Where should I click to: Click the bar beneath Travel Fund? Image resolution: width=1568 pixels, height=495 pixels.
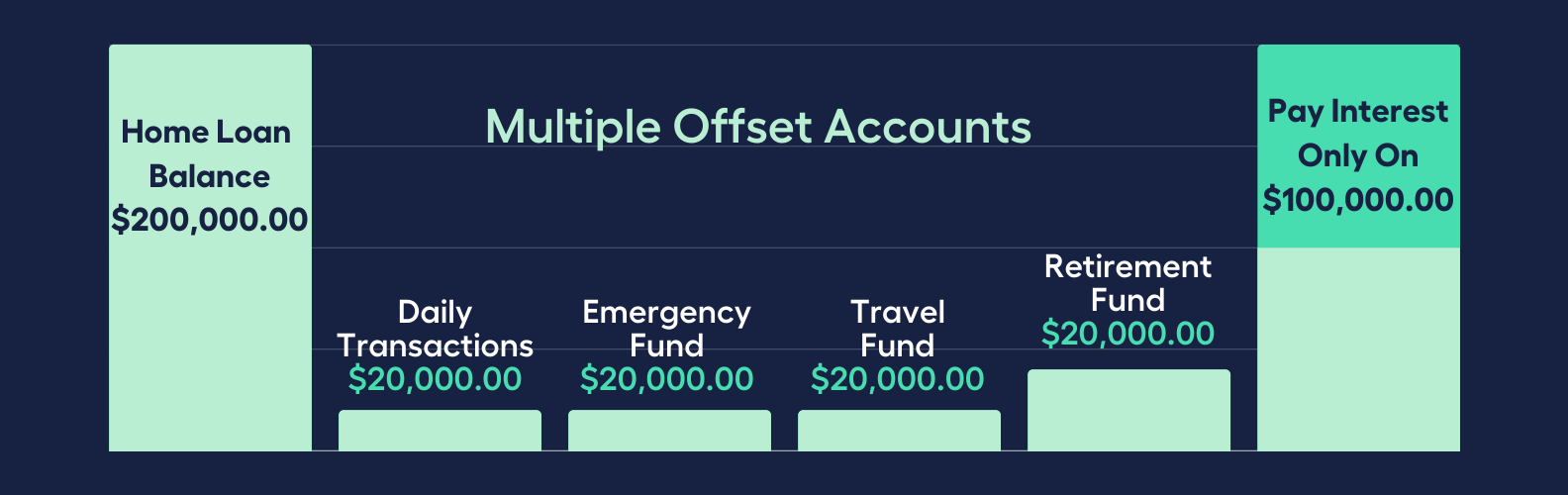(899, 431)
